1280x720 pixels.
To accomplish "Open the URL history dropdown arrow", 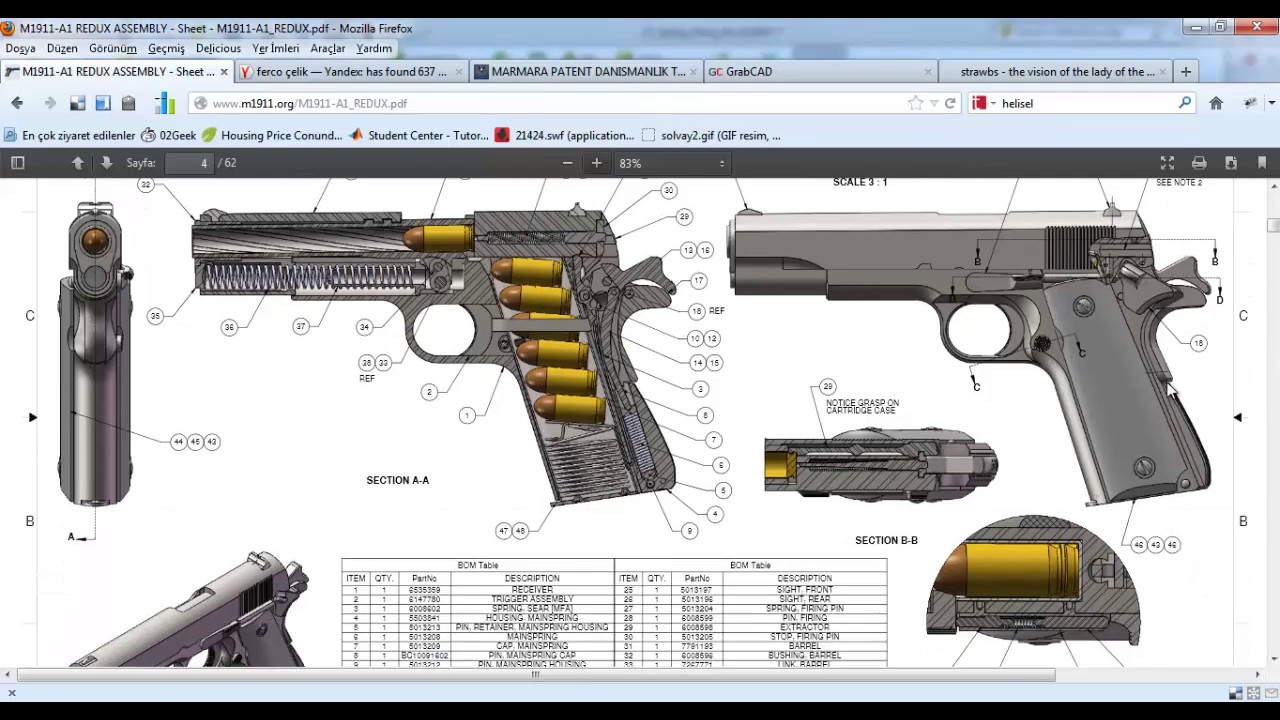I will click(x=934, y=103).
